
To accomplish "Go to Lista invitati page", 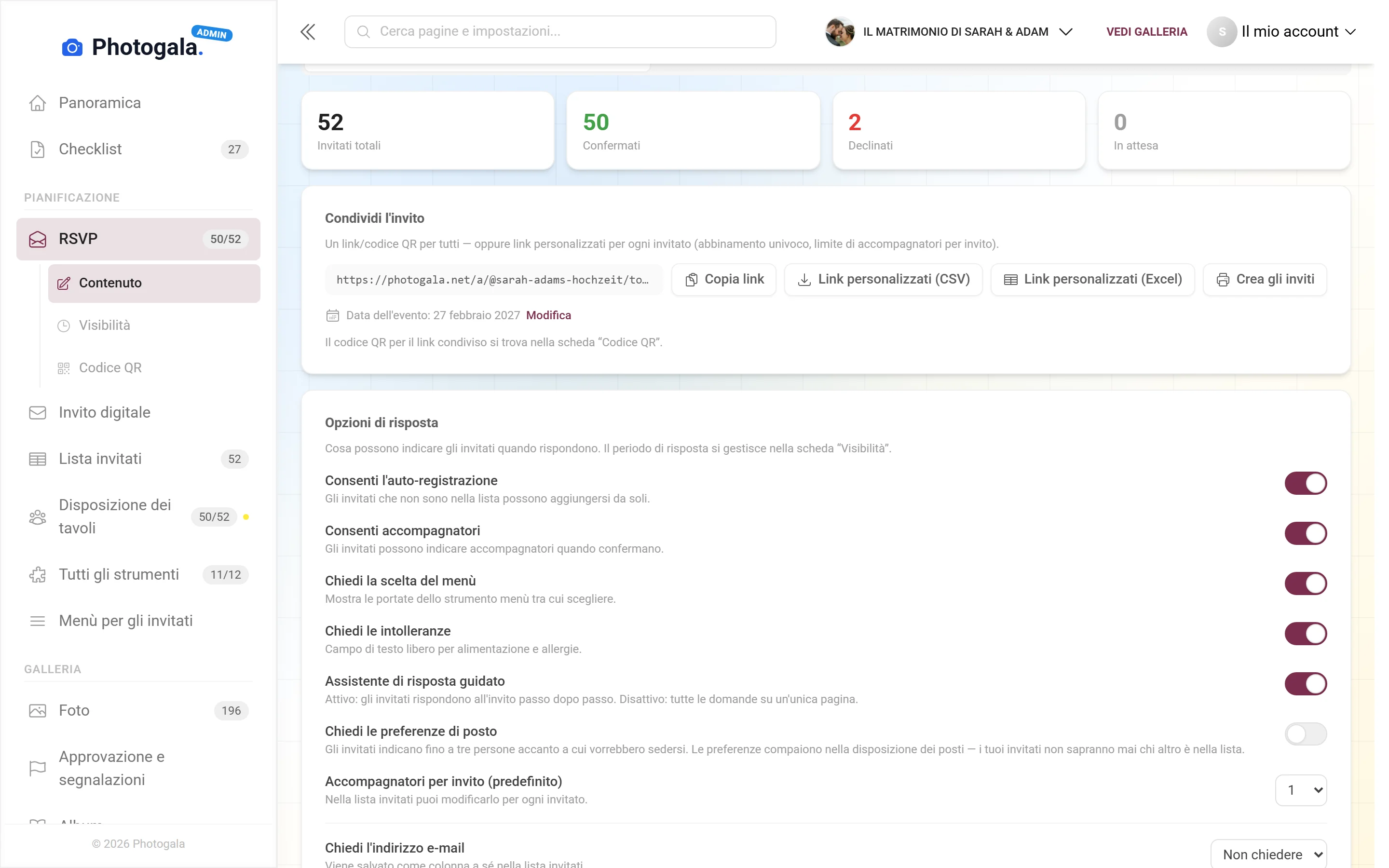I will pyautogui.click(x=138, y=459).
